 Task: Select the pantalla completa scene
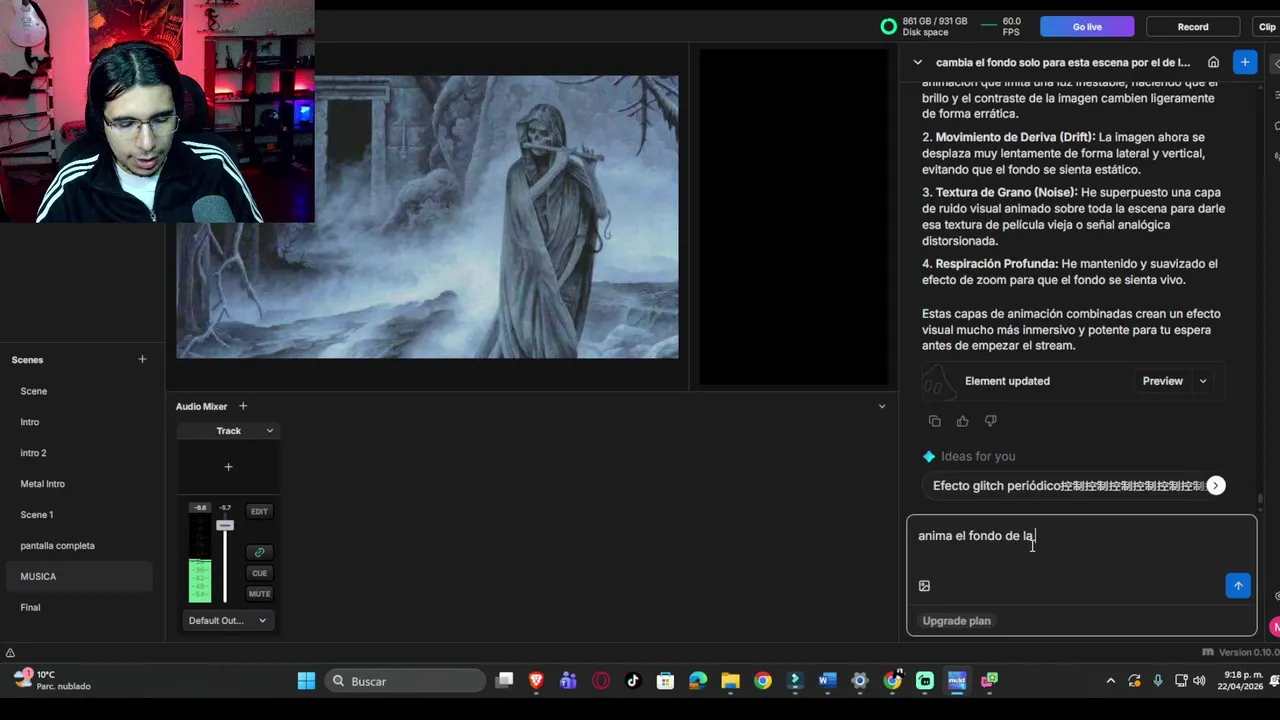click(78, 546)
